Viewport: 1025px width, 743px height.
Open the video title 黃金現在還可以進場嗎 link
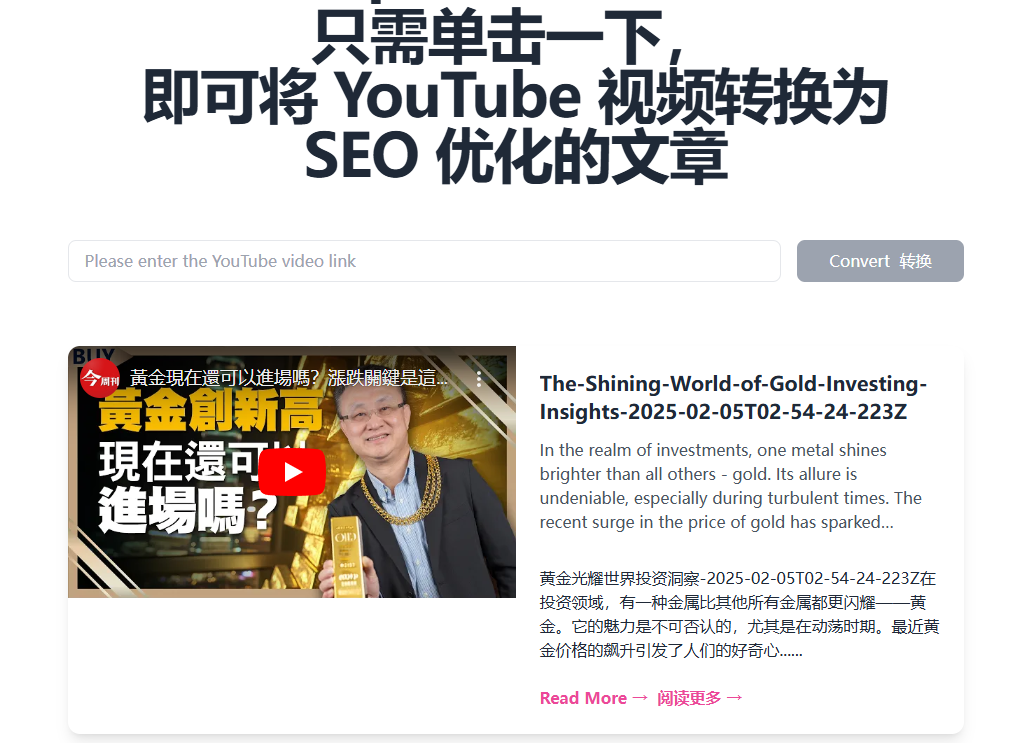click(289, 378)
